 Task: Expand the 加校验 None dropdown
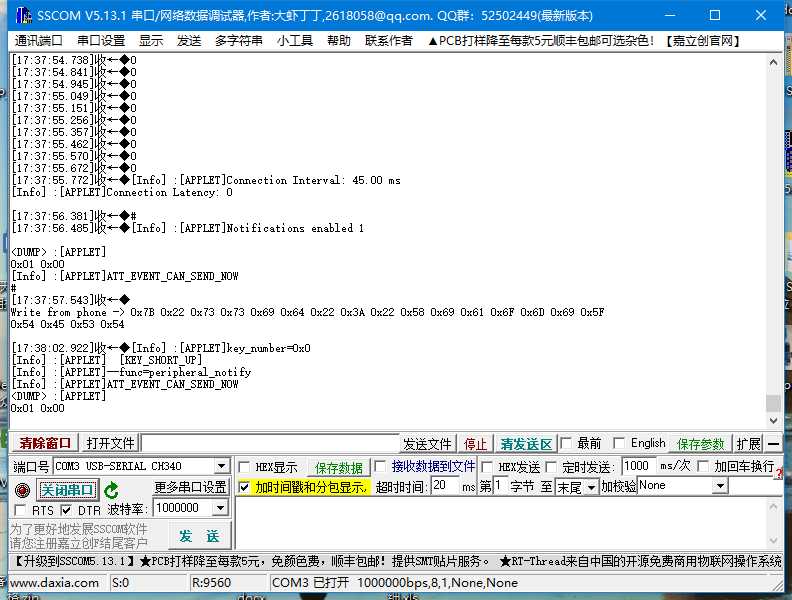pyautogui.click(x=721, y=486)
